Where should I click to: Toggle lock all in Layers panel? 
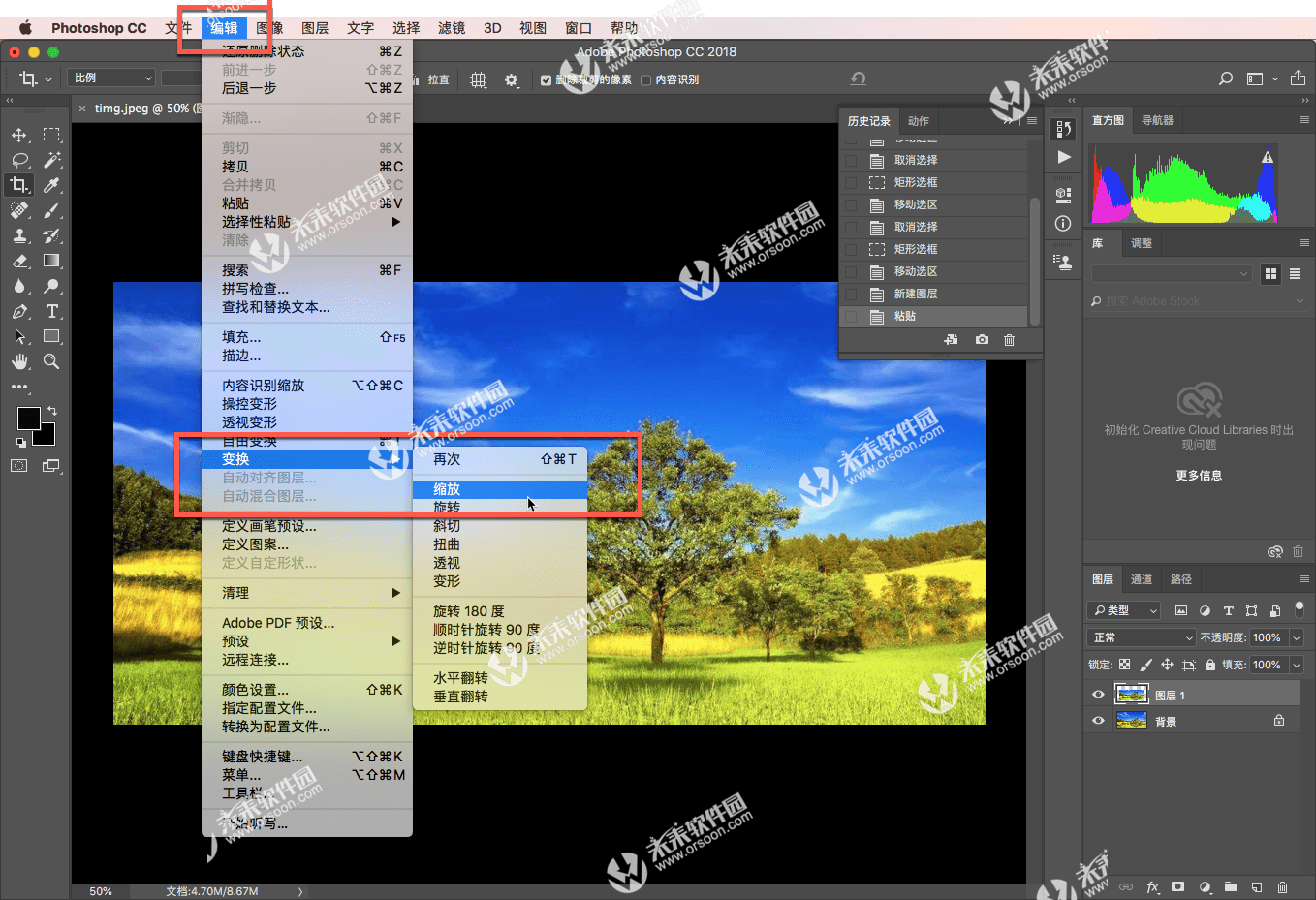(1209, 665)
